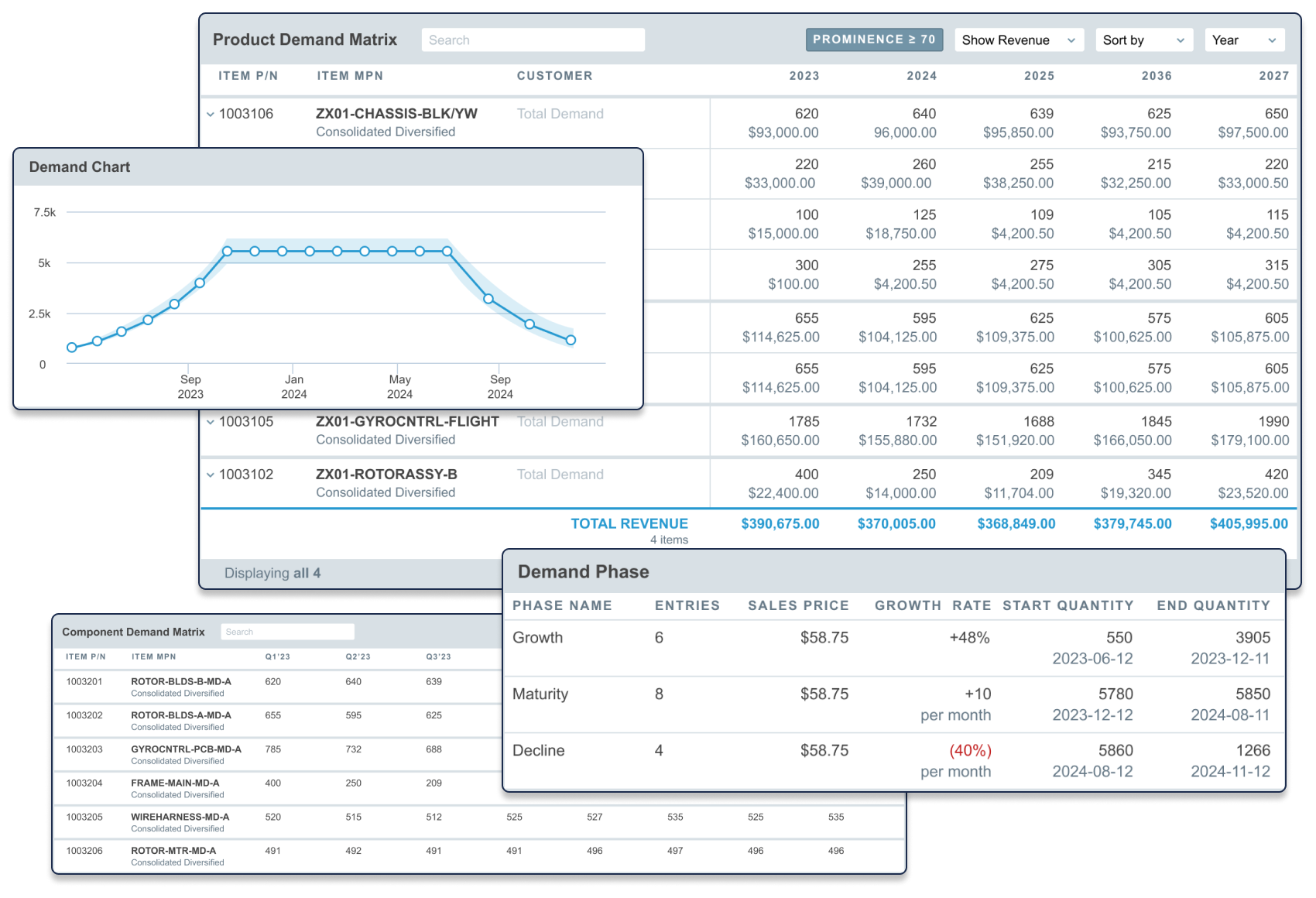Click item number 1003205 in Component matrix
The image size is (1316, 898).
(84, 817)
